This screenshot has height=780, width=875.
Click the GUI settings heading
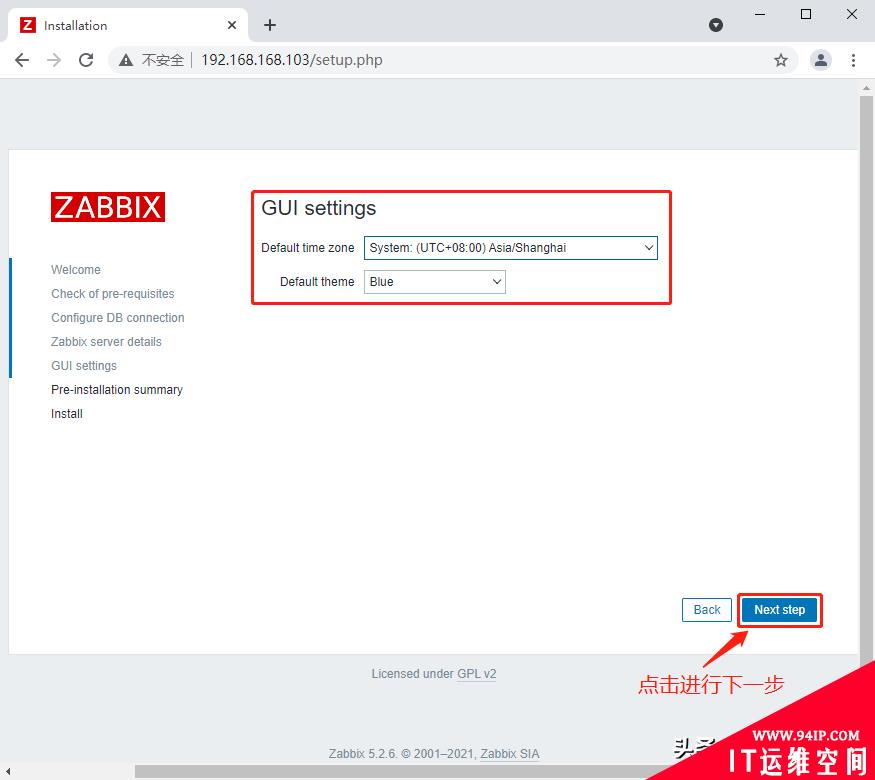click(x=319, y=208)
